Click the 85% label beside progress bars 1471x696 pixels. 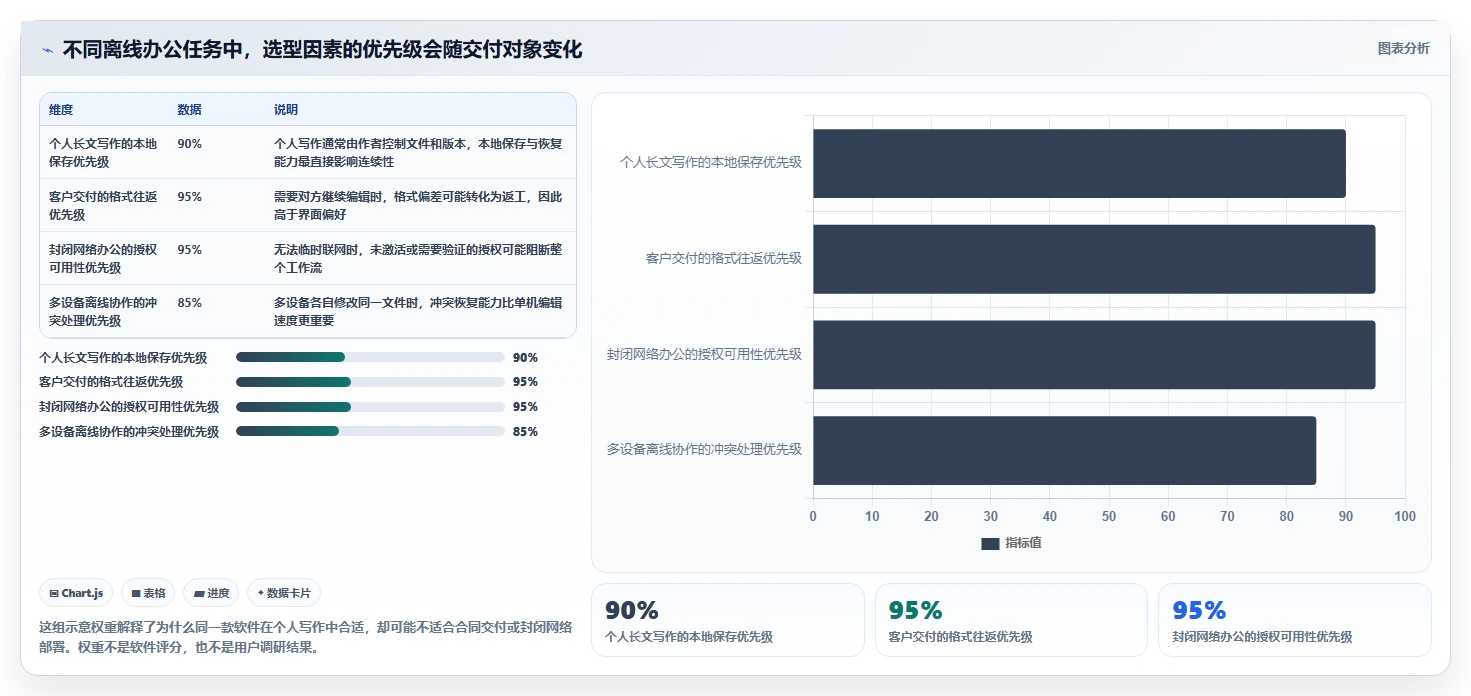coord(525,432)
